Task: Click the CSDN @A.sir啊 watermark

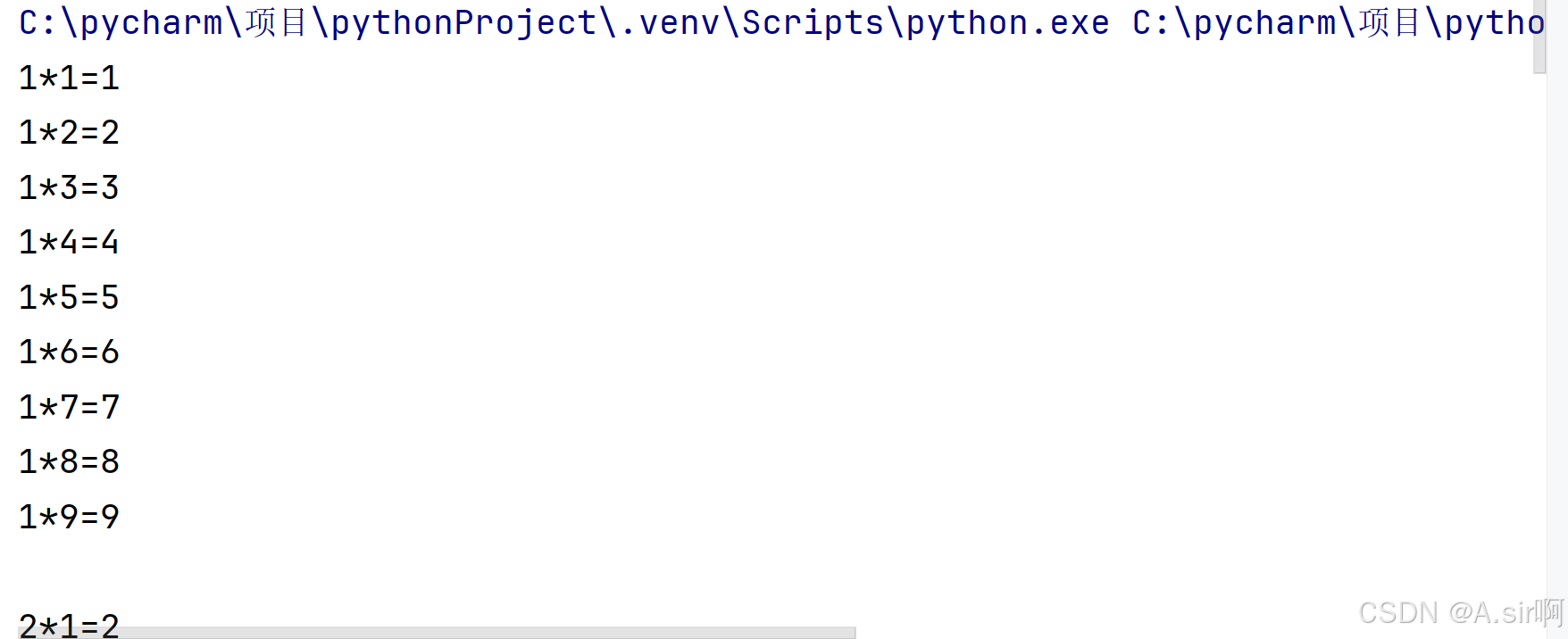Action: pos(1460,613)
